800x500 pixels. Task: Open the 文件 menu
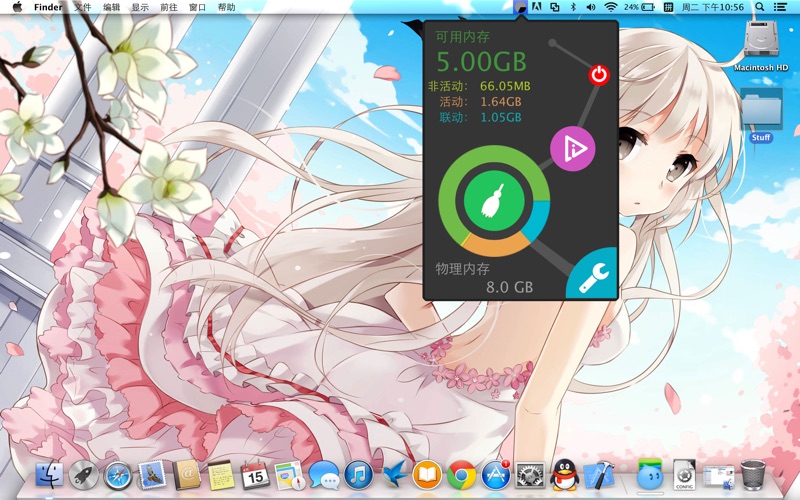pos(82,7)
